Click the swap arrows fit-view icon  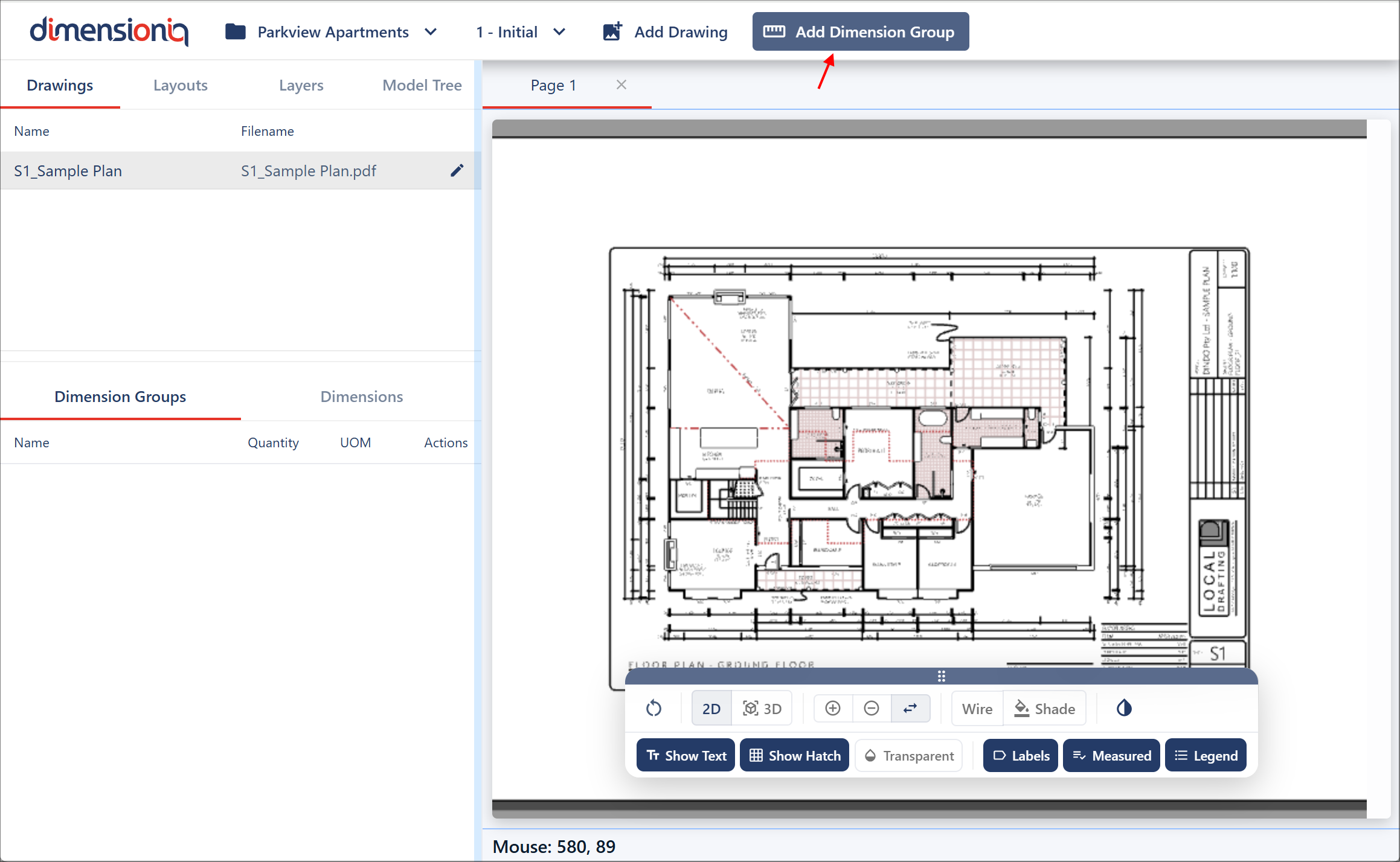pyautogui.click(x=910, y=708)
